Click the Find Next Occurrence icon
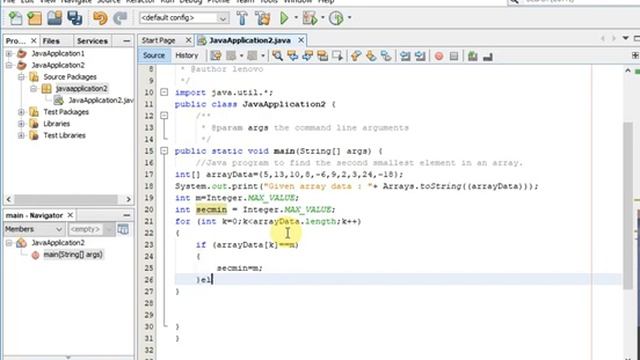Image resolution: width=640 pixels, height=360 pixels. (308, 56)
